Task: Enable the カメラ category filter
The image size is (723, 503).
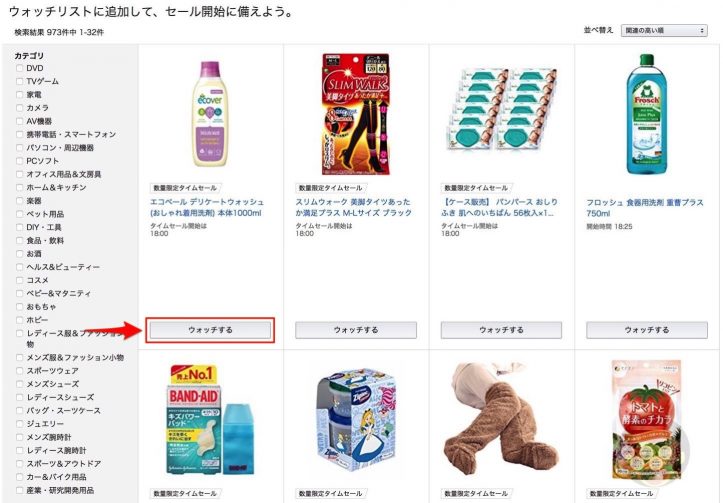Action: click(x=19, y=108)
